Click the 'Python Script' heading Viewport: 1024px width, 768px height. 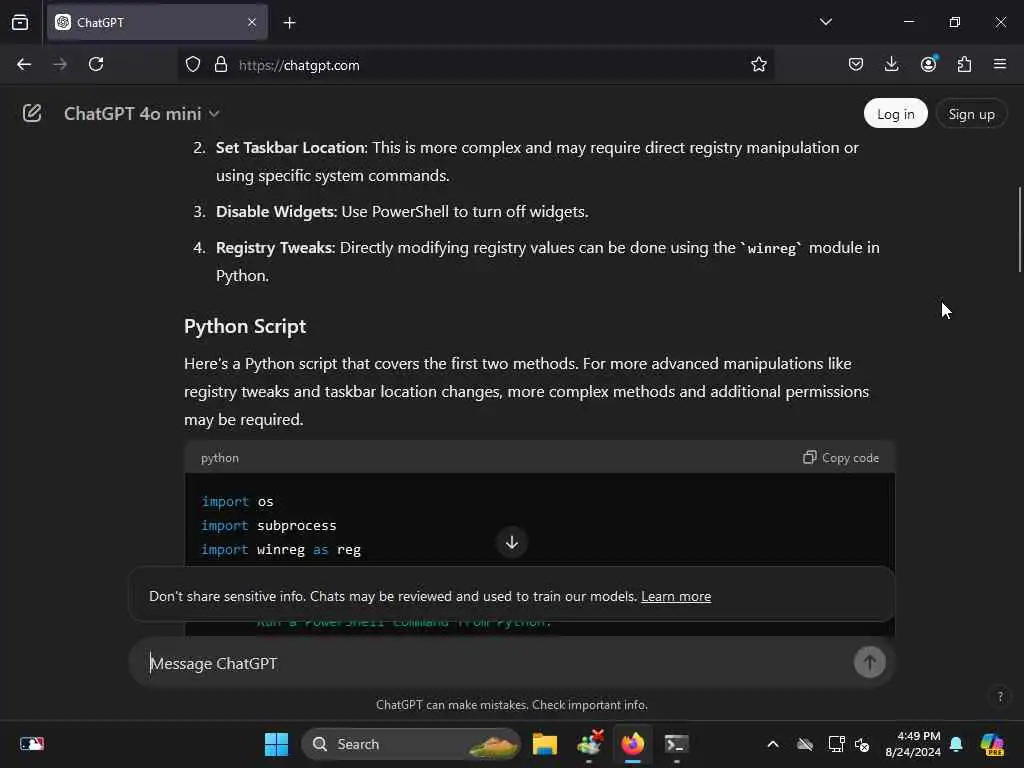(245, 326)
